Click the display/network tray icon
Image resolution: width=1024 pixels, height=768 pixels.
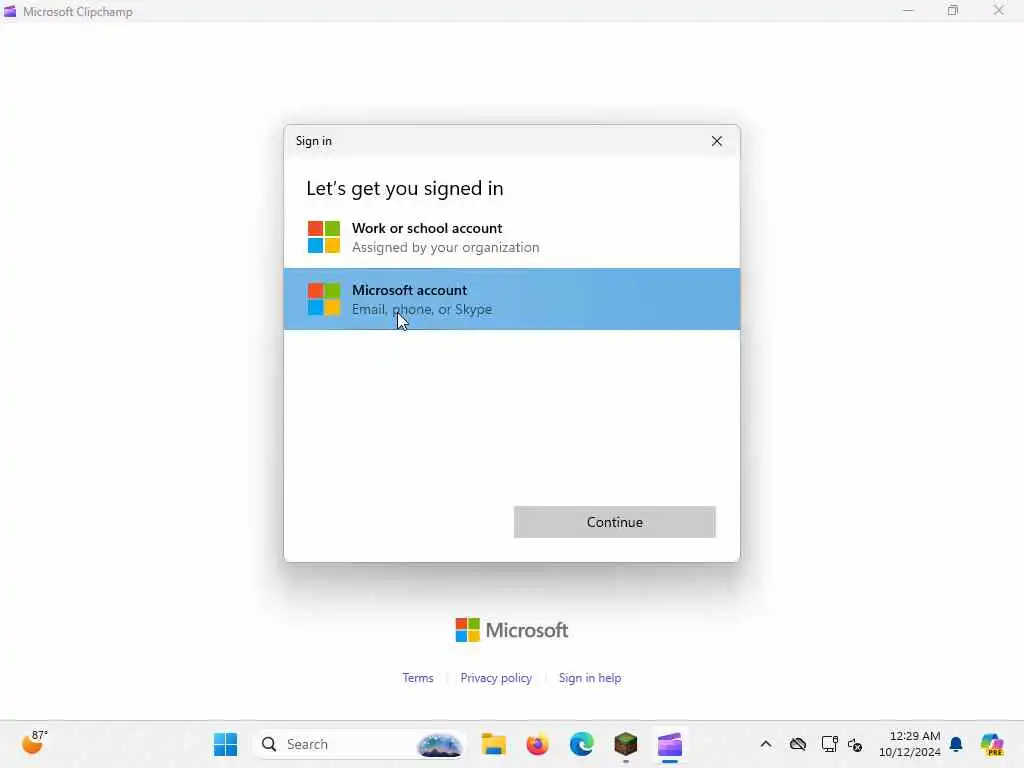click(x=829, y=744)
